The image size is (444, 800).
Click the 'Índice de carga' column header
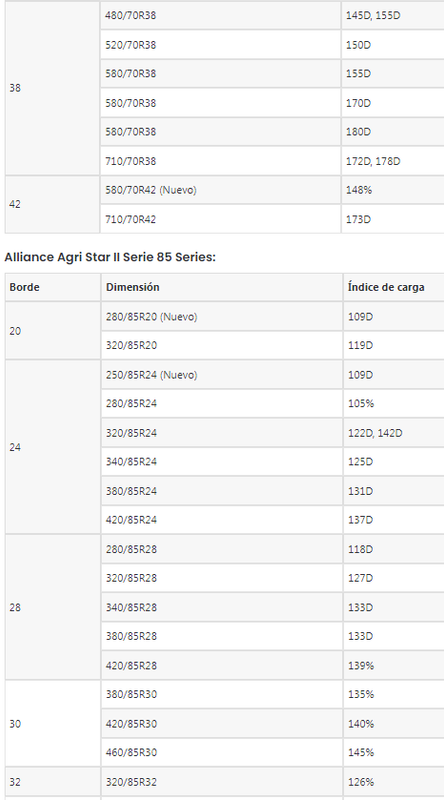394,287
